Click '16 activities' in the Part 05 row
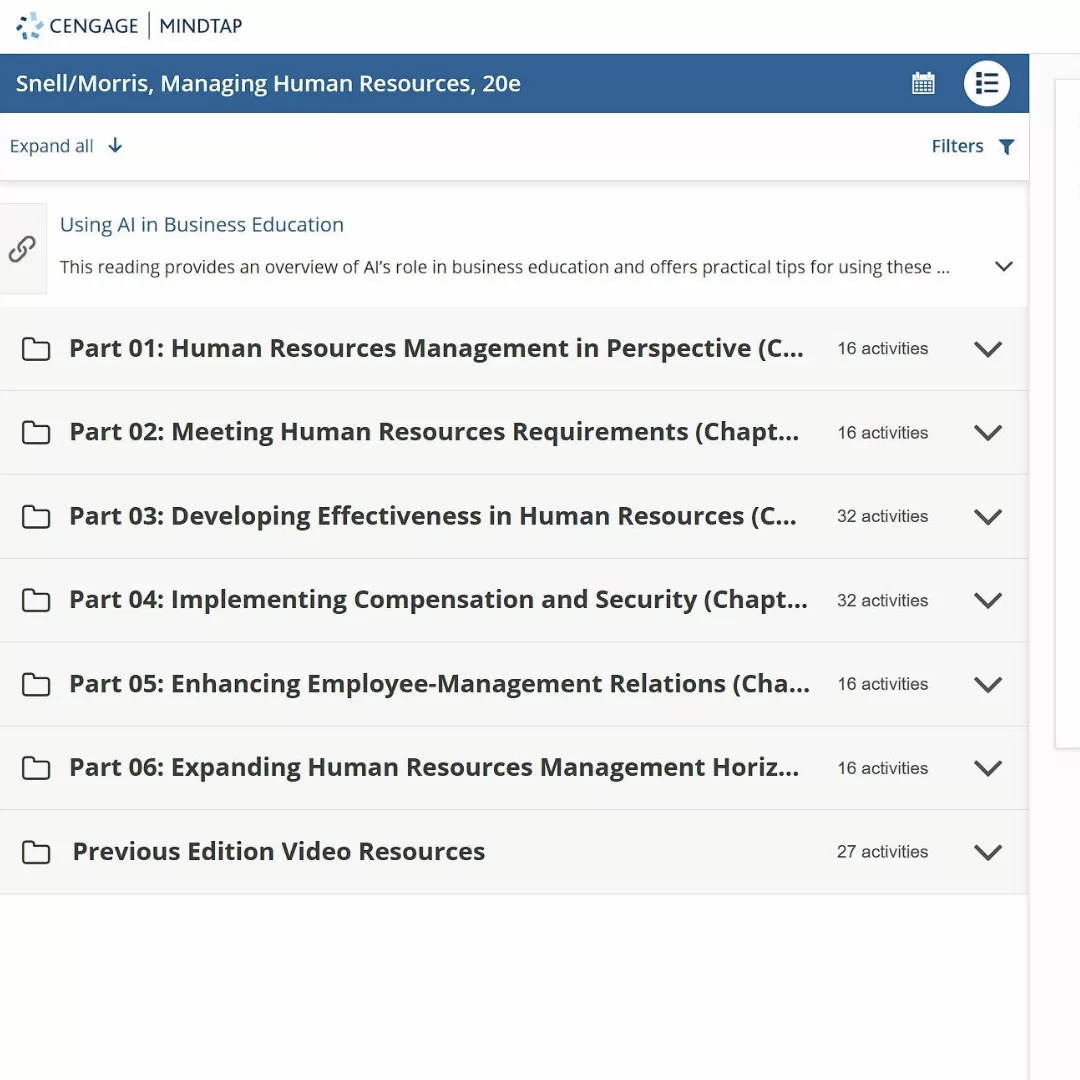1080x1080 pixels. 882,684
